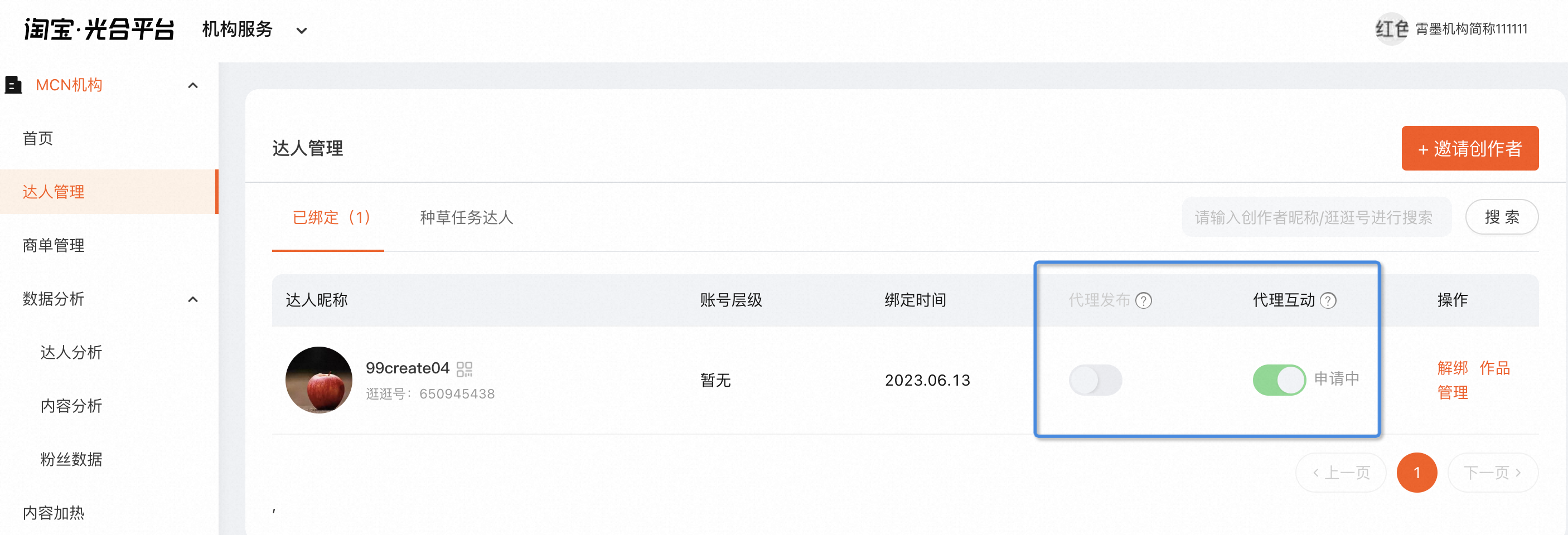Click the 邀请创作者 button
This screenshot has width=1568, height=535.
click(1469, 148)
